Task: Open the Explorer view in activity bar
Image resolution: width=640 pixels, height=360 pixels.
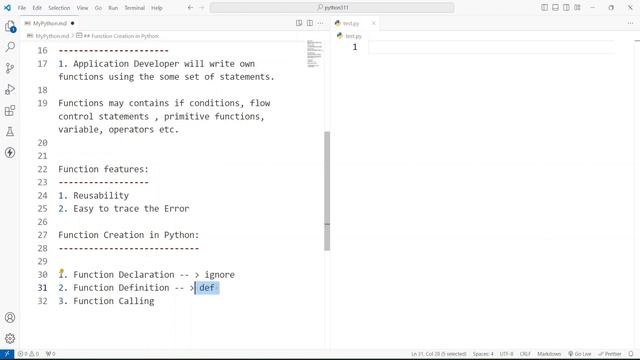Action: [x=10, y=27]
